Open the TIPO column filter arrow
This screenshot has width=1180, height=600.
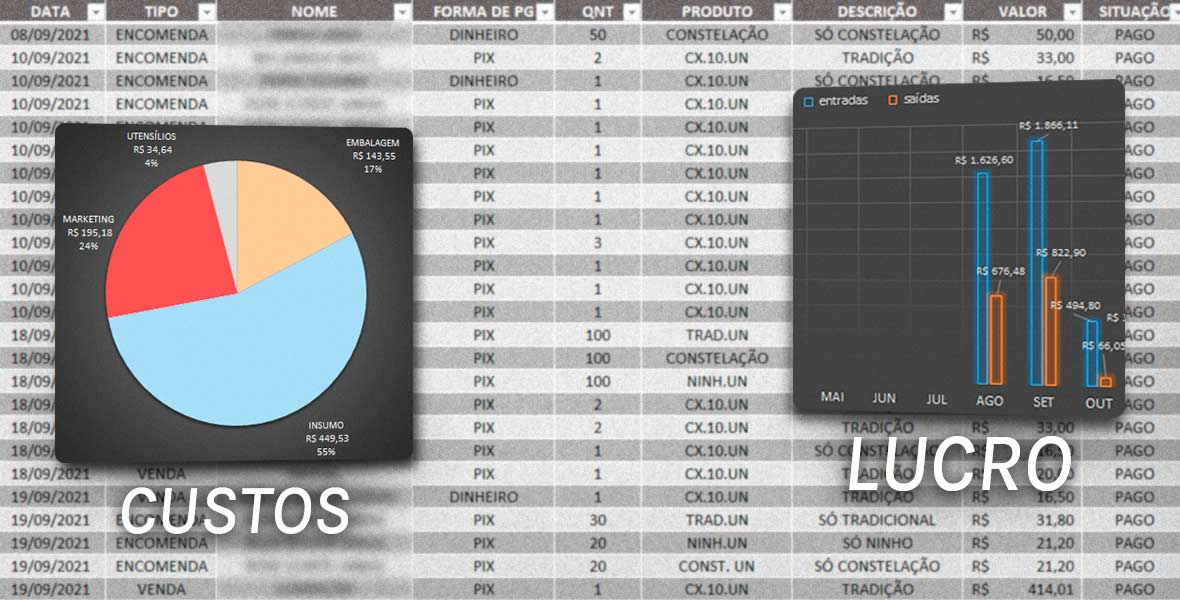click(x=206, y=12)
